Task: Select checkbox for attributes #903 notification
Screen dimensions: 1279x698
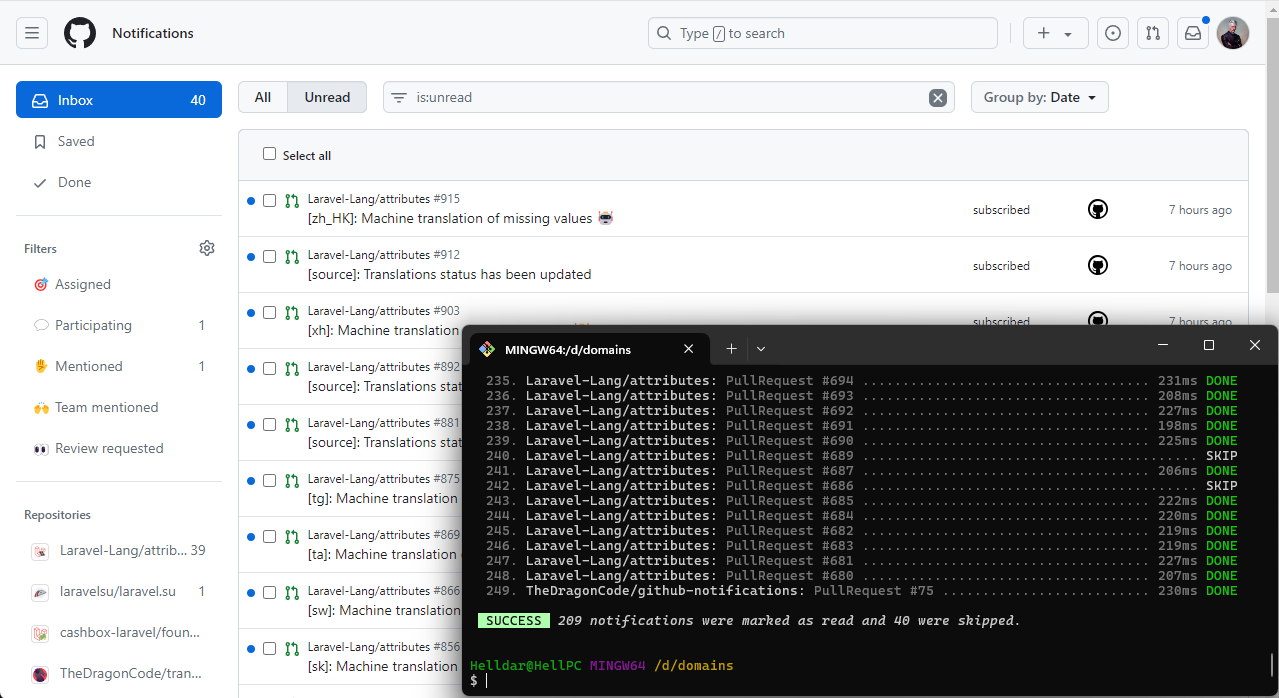Action: pos(269,313)
